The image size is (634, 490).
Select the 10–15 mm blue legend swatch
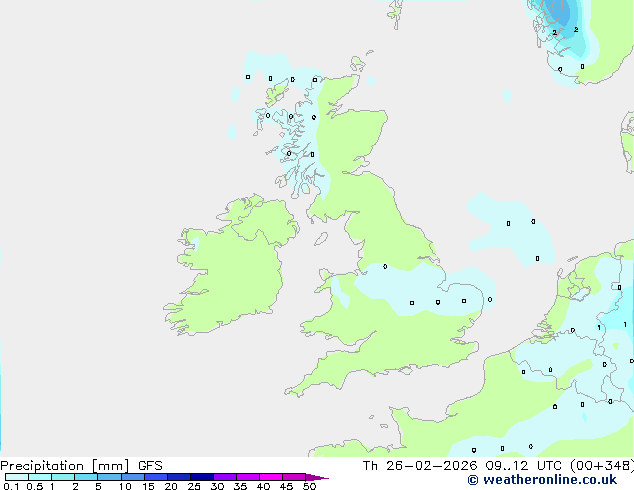(x=133, y=477)
